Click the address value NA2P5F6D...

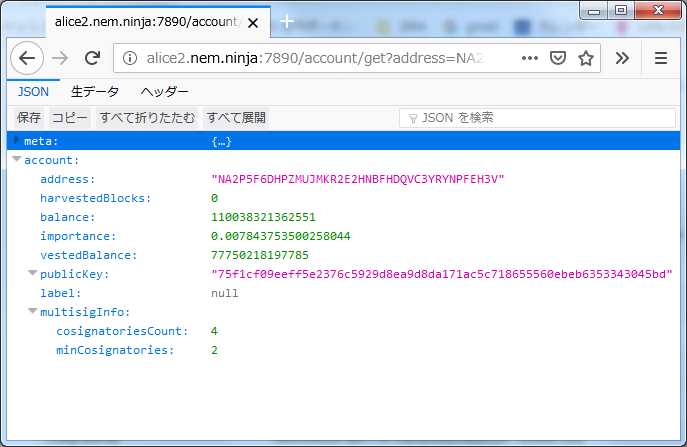pyautogui.click(x=358, y=179)
